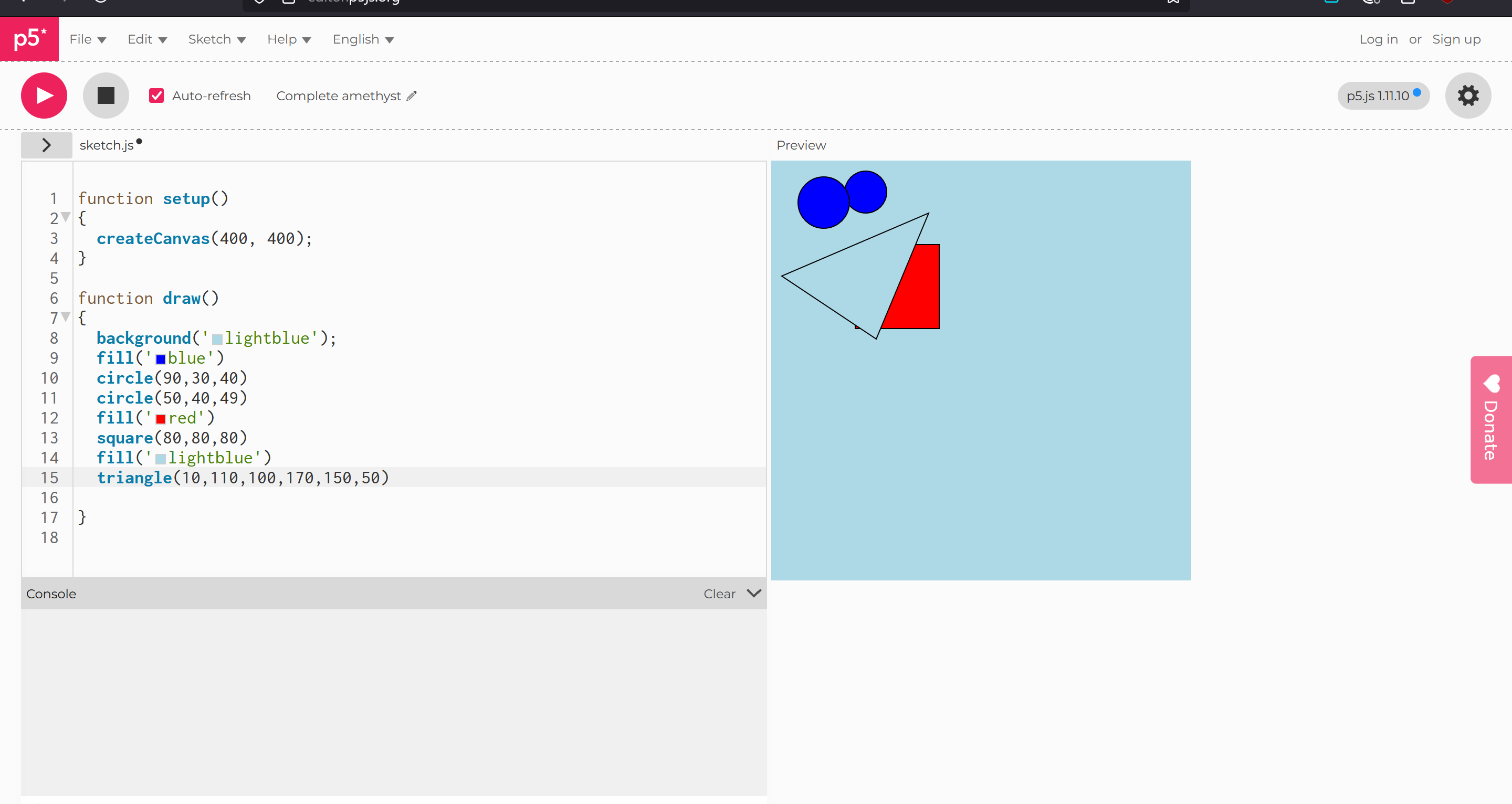Collapse the setup function fold arrow
The image size is (1512, 804).
click(x=66, y=217)
